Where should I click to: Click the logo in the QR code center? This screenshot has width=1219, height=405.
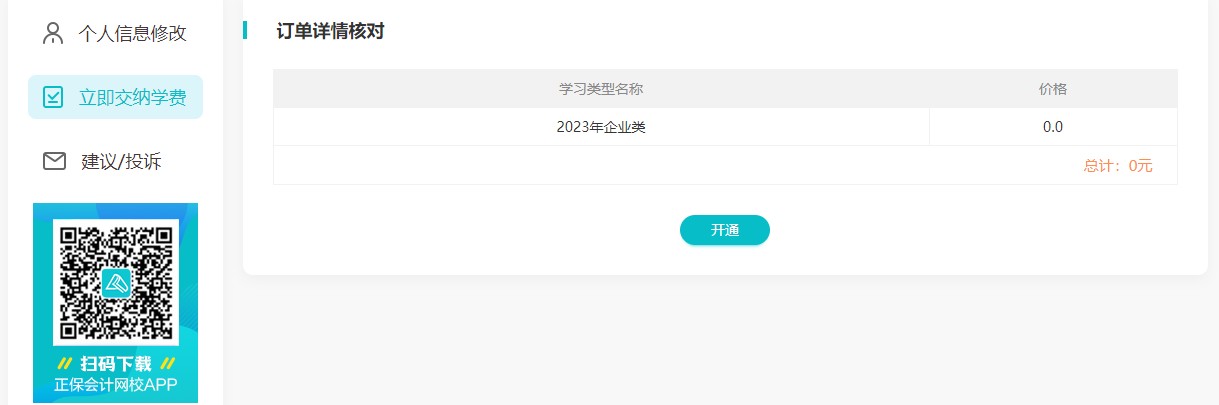tap(116, 283)
